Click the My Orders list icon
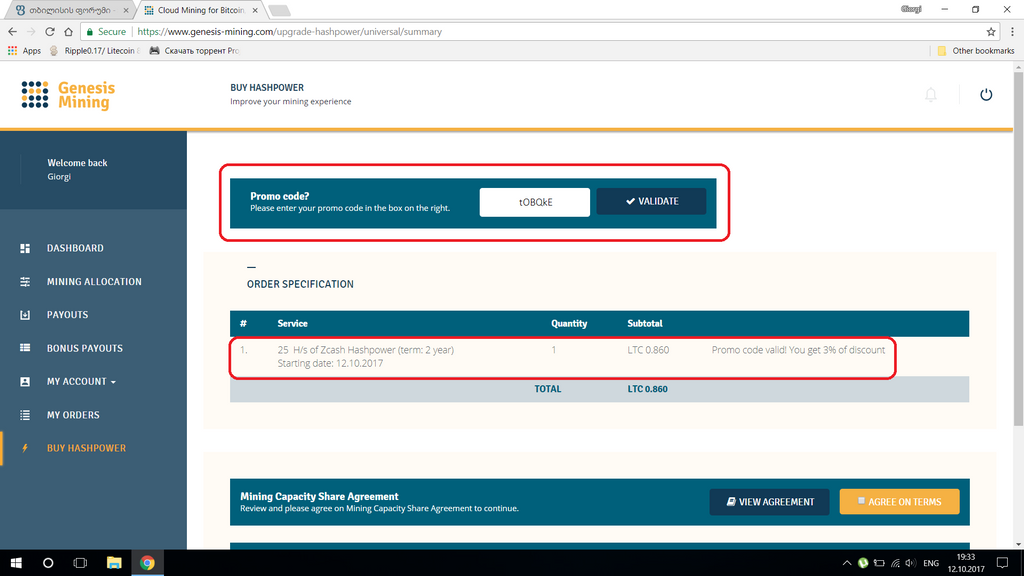 point(25,415)
